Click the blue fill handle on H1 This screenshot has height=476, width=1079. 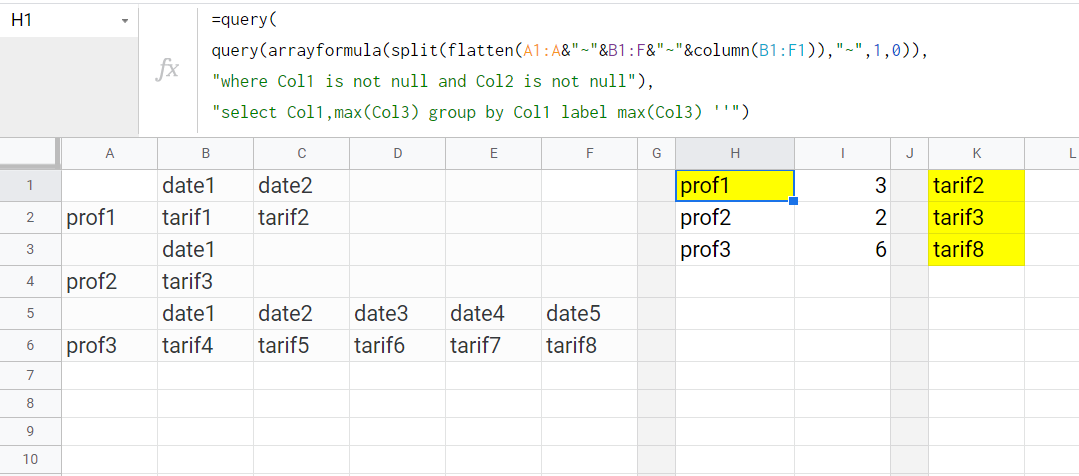[x=793, y=201]
